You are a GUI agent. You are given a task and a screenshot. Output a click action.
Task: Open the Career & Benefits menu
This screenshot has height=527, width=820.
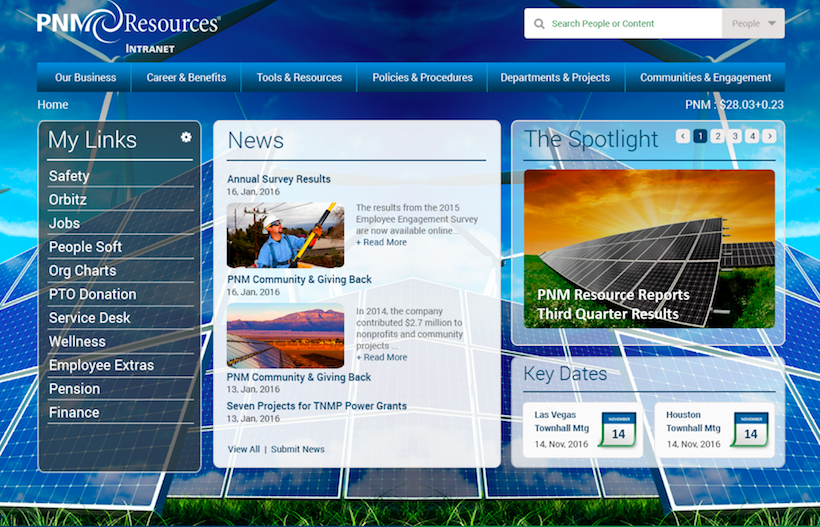coord(186,77)
